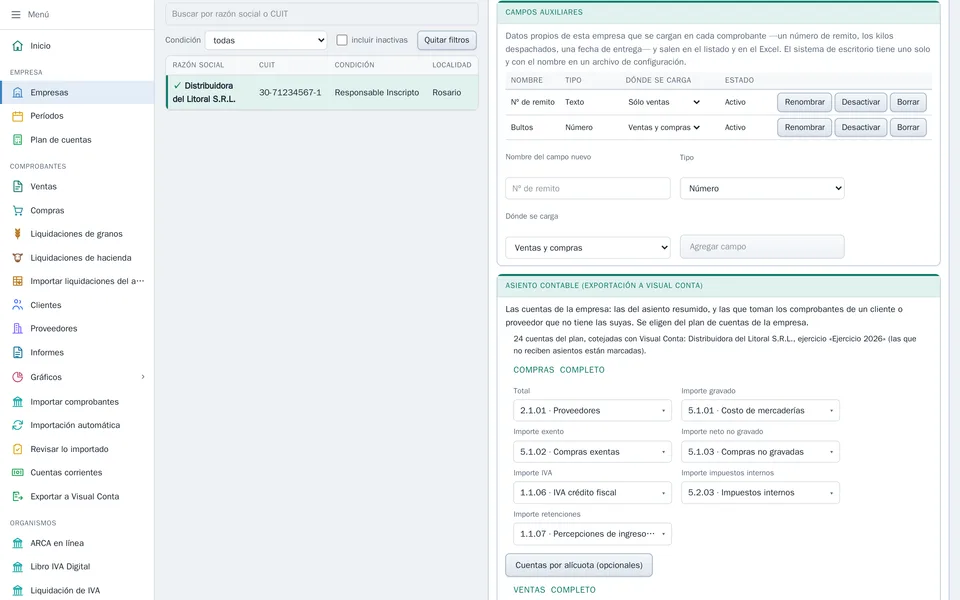Screen dimensions: 960x600
Task: Navigate to Cuentas corrientes
Action: tap(77, 473)
